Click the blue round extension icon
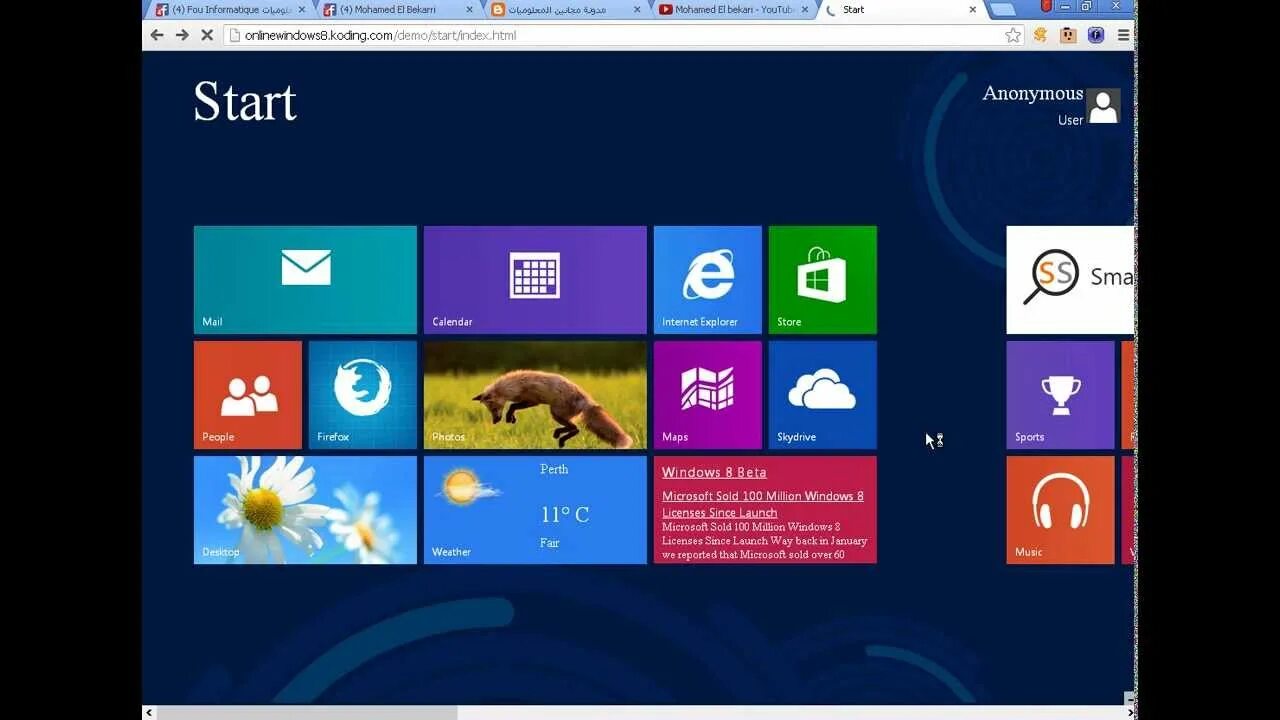Screen dimensions: 1280x720 (x=1096, y=35)
